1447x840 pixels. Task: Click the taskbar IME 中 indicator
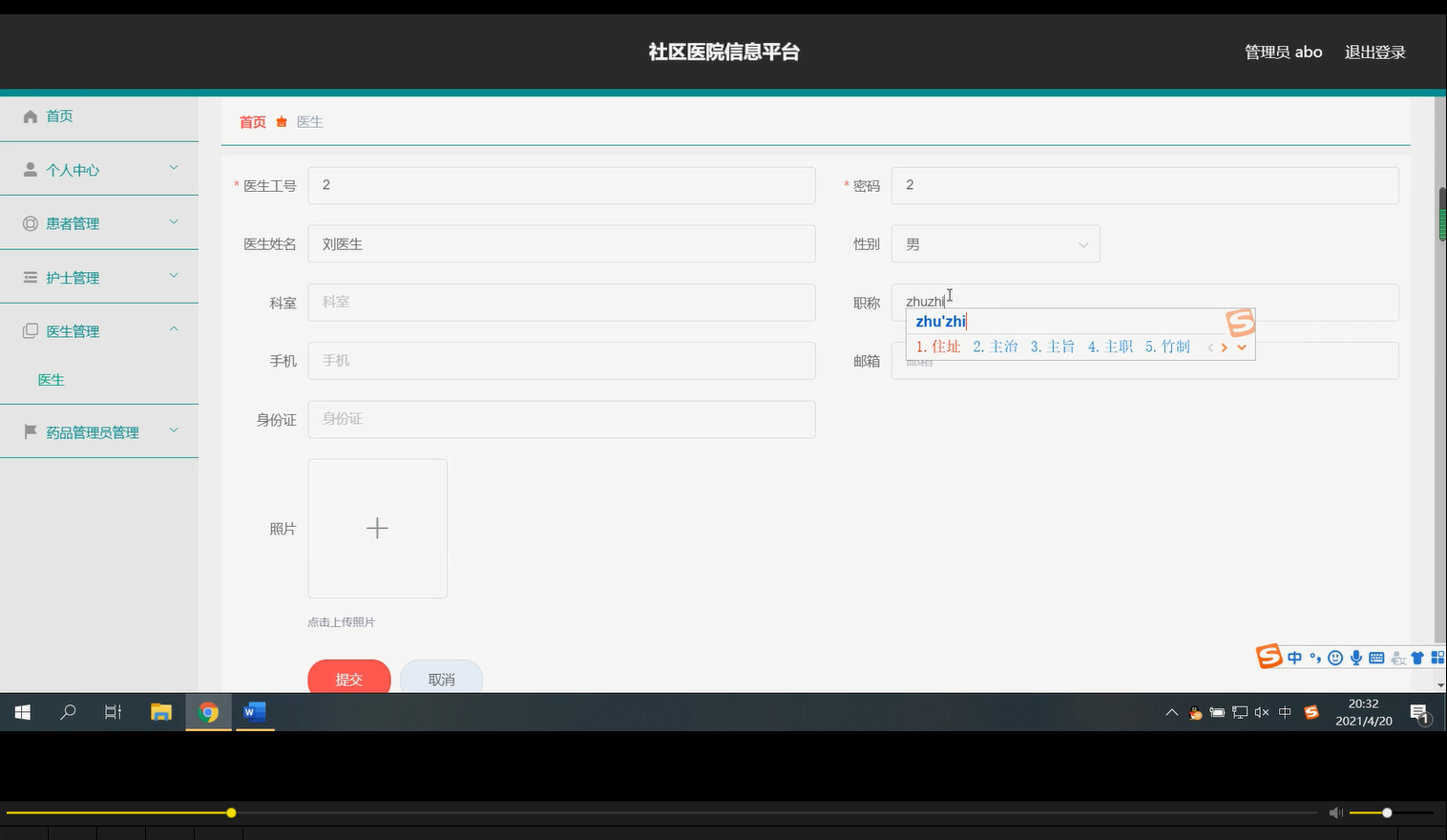coord(1285,712)
